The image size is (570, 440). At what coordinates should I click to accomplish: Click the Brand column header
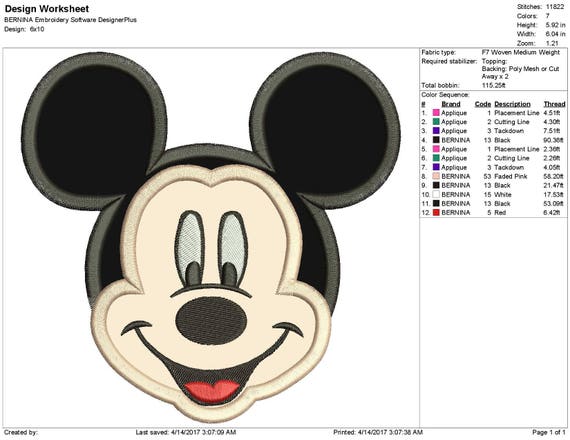point(451,104)
